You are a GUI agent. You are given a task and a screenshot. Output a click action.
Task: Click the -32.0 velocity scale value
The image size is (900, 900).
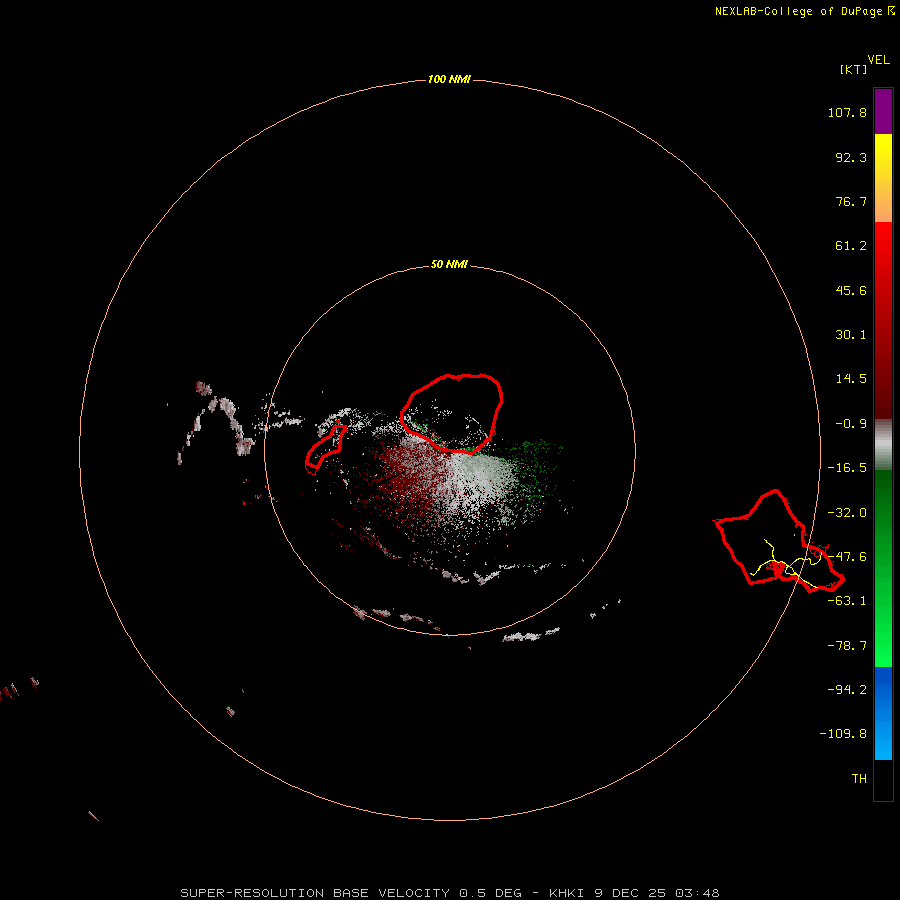[x=847, y=513]
